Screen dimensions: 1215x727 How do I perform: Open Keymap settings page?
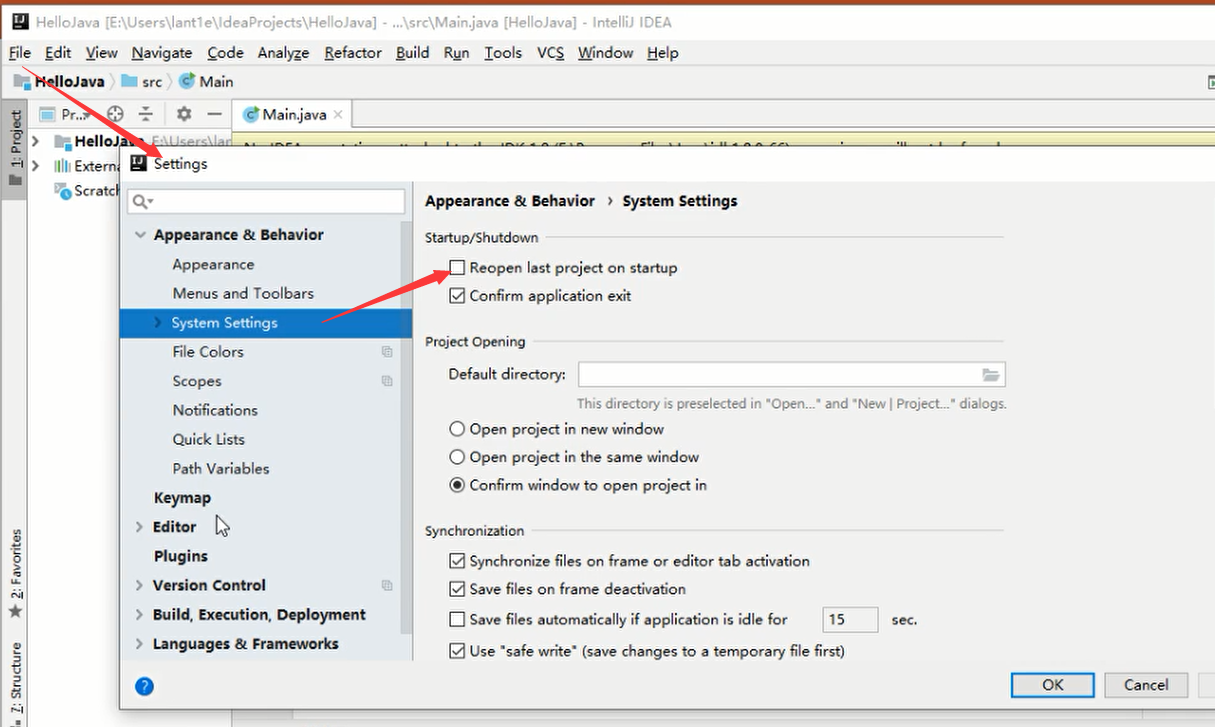pyautogui.click(x=182, y=498)
